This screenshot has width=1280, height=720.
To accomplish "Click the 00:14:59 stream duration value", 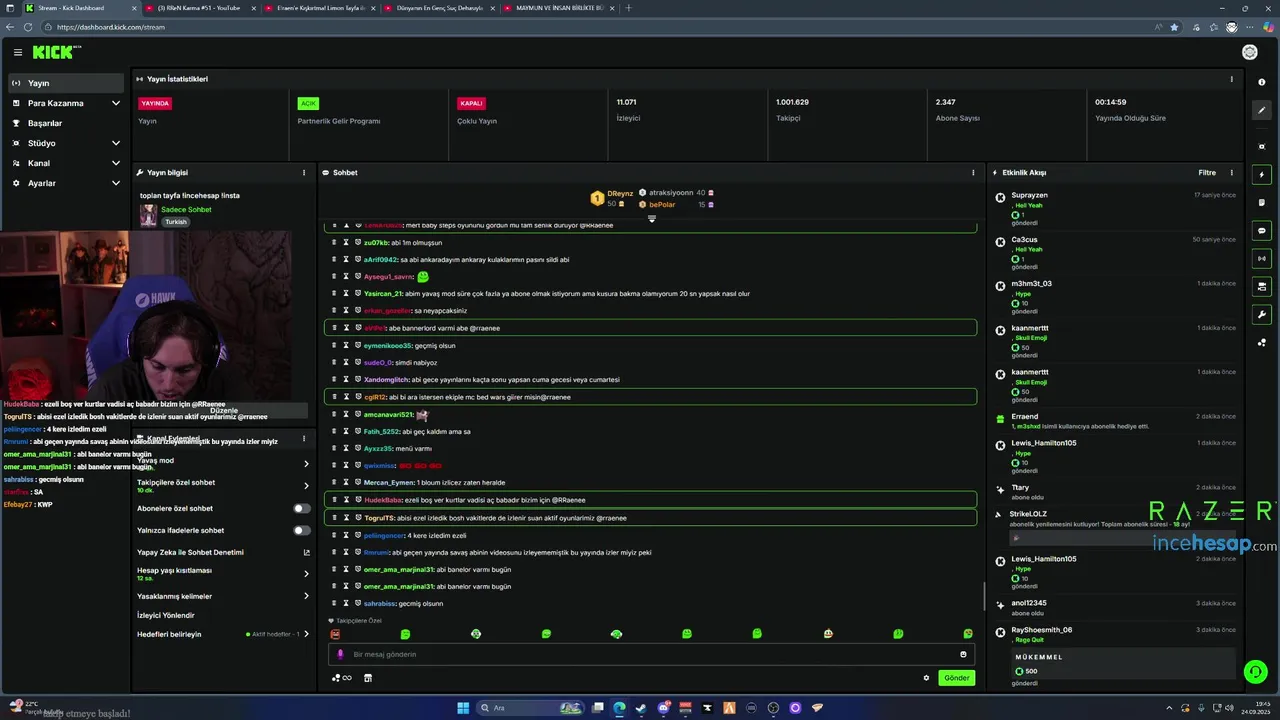I will (x=1110, y=102).
